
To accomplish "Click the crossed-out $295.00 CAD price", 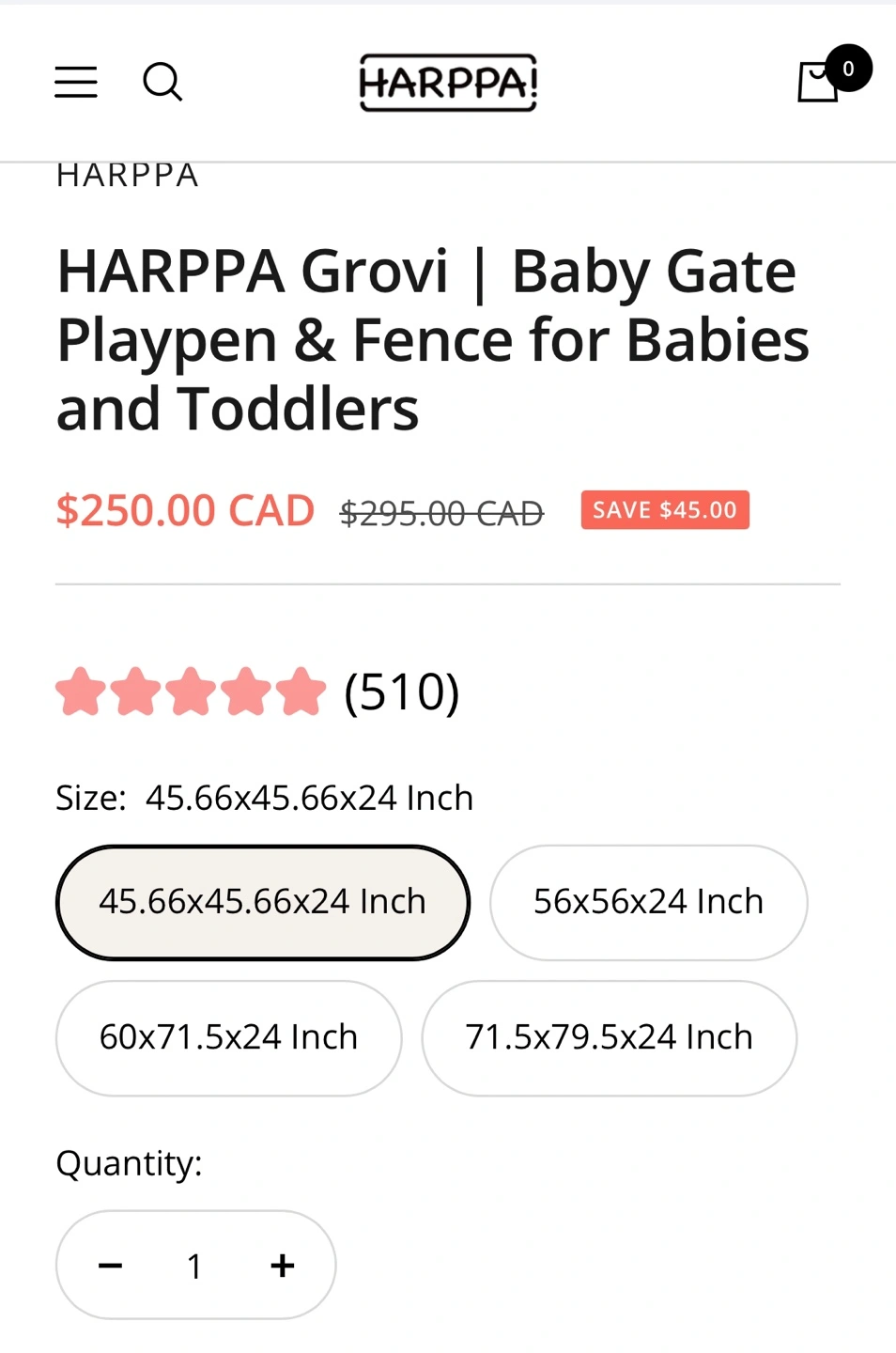I will click(x=442, y=514).
